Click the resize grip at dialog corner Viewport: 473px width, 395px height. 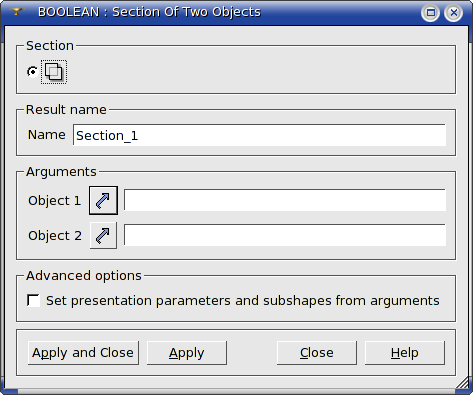tap(463, 383)
